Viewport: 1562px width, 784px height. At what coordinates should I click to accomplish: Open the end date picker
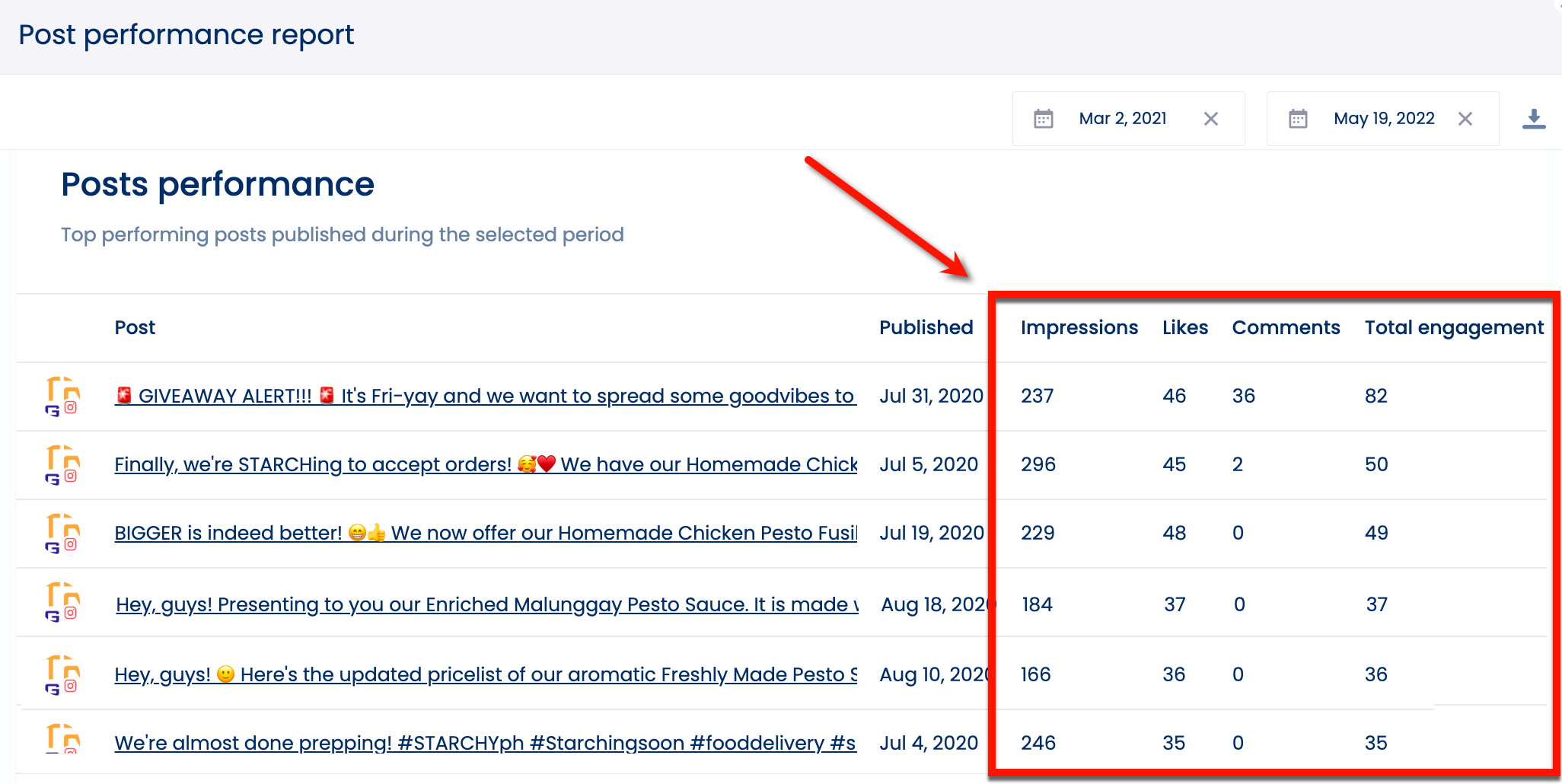coord(1384,118)
